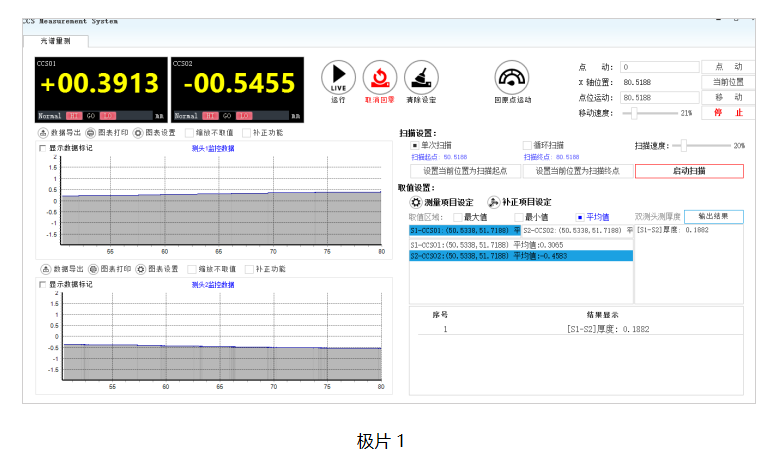
Task: Click the 扫描起点 50.5188 label
Action: (x=439, y=157)
